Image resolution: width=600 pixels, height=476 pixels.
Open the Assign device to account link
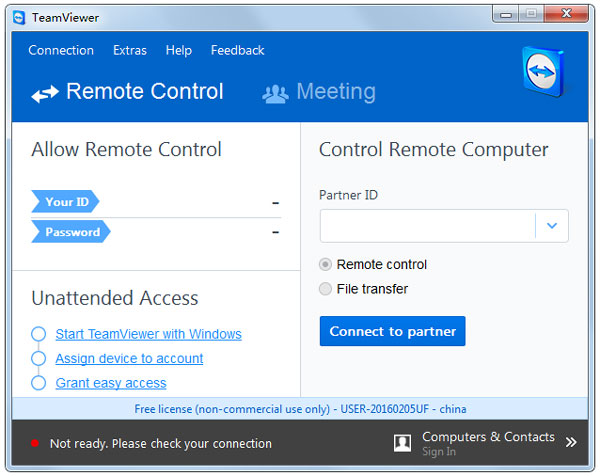coord(129,358)
